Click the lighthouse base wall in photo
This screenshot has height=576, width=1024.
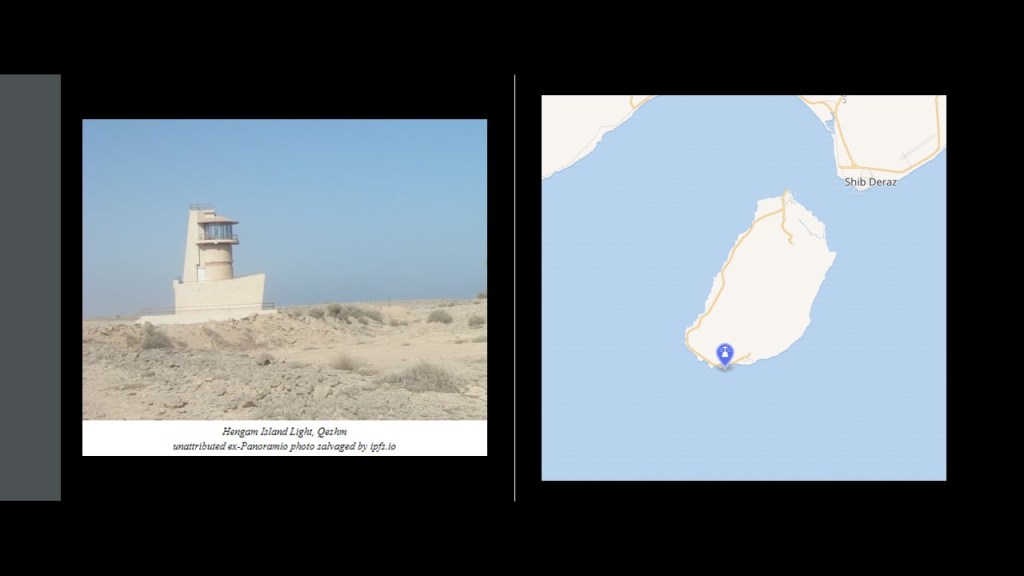click(219, 294)
